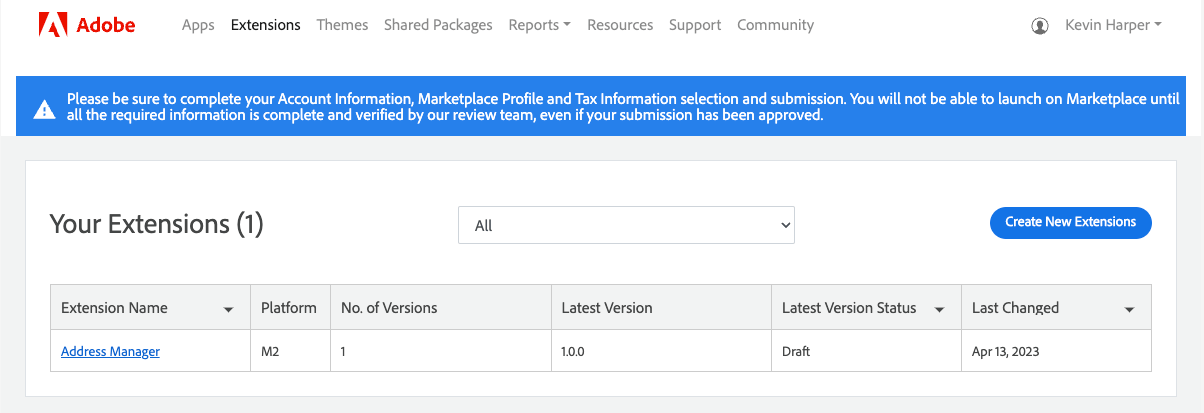Click Create New Extensions button

click(1070, 223)
